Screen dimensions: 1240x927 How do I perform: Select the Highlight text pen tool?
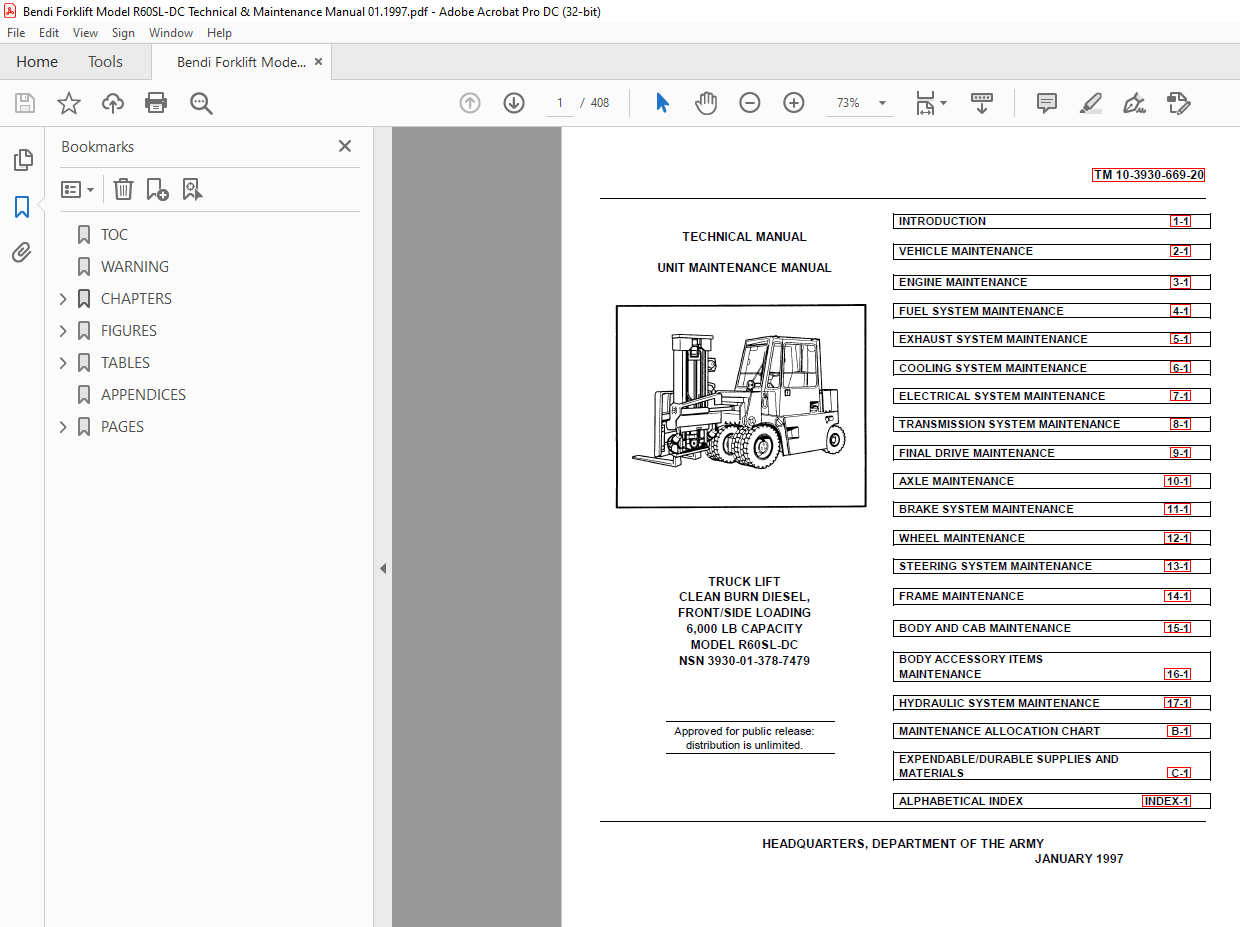[x=1091, y=103]
